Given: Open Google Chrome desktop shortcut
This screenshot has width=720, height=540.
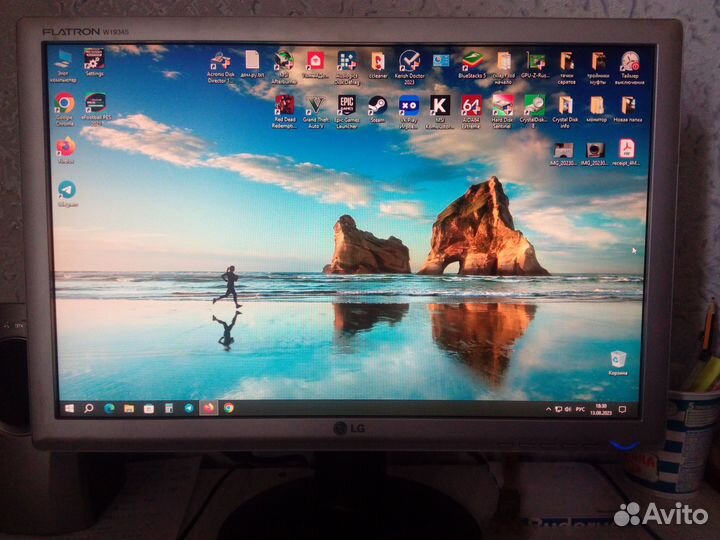Looking at the screenshot, I should 65,103.
